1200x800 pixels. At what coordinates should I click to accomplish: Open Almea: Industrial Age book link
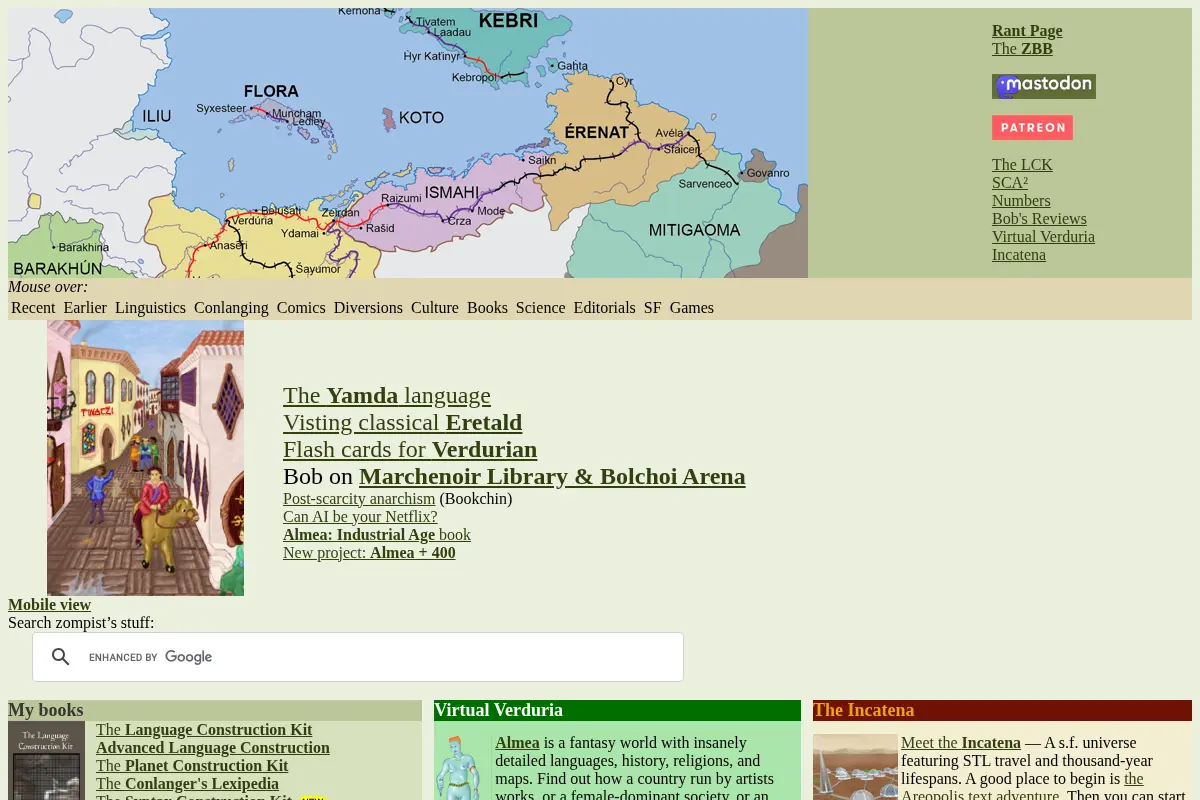pos(377,535)
